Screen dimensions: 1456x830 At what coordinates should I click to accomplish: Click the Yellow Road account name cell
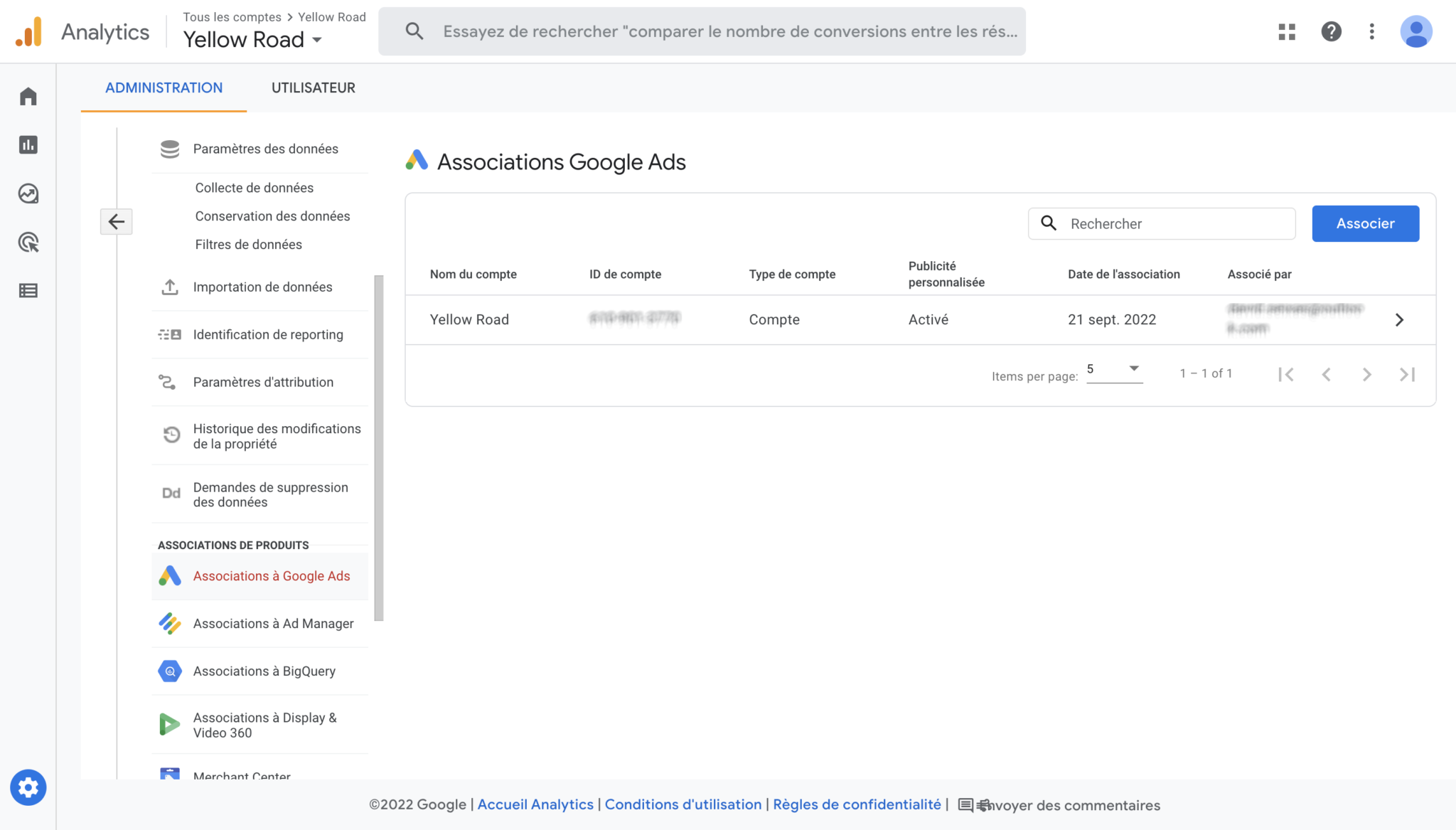469,320
